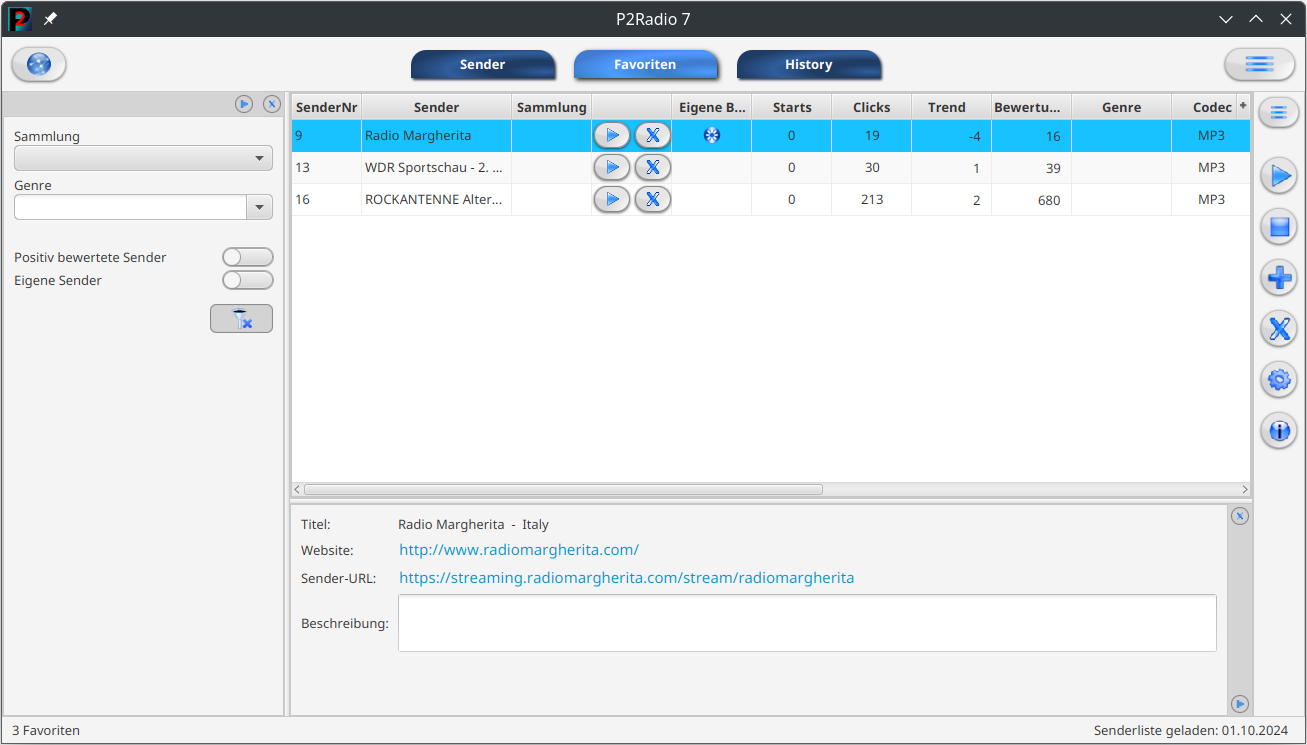Click the title text 'Radio Margherita - Italy'
The height and width of the screenshot is (745, 1307).
473,525
